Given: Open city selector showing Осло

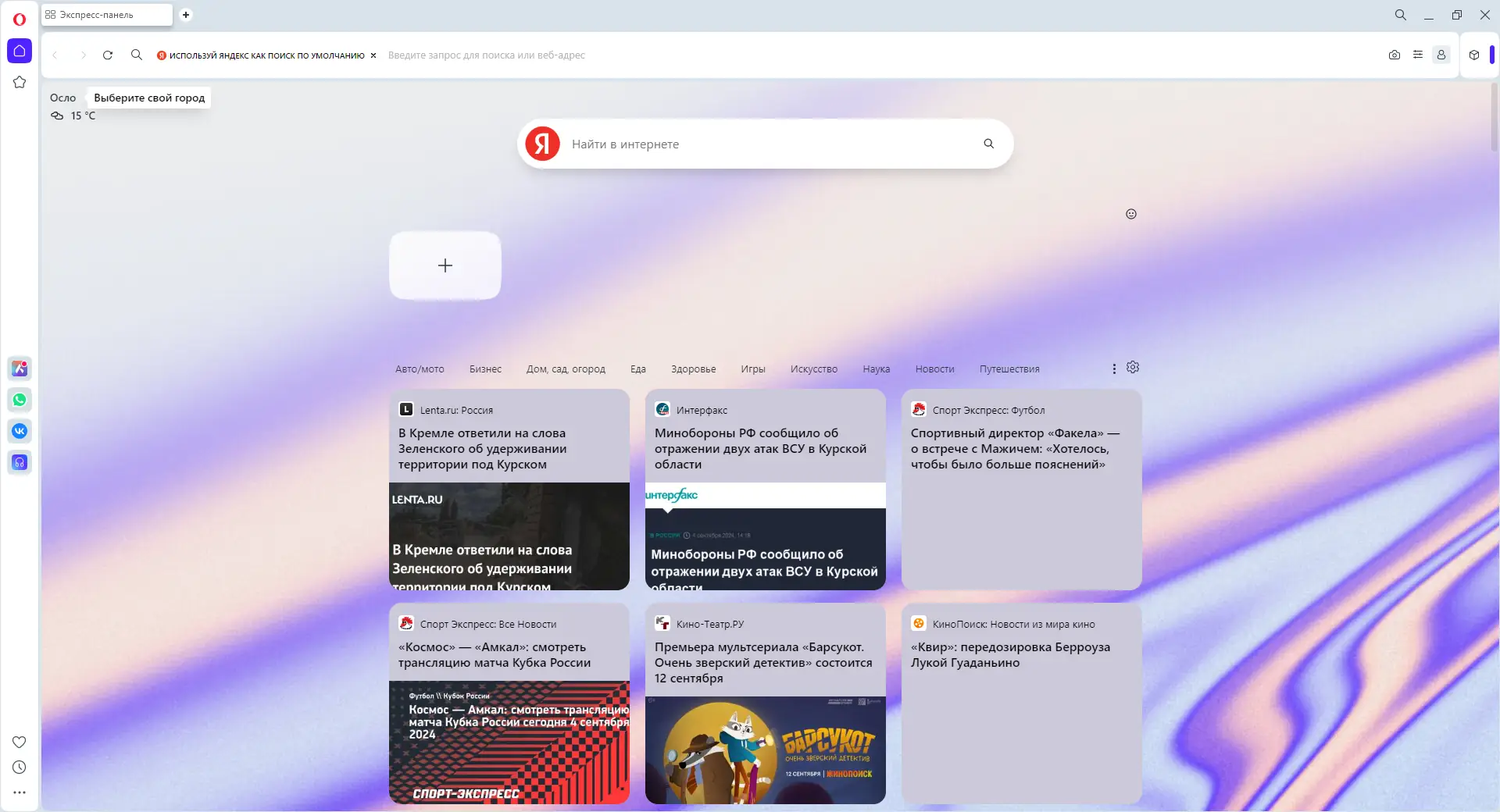Looking at the screenshot, I should (x=62, y=97).
